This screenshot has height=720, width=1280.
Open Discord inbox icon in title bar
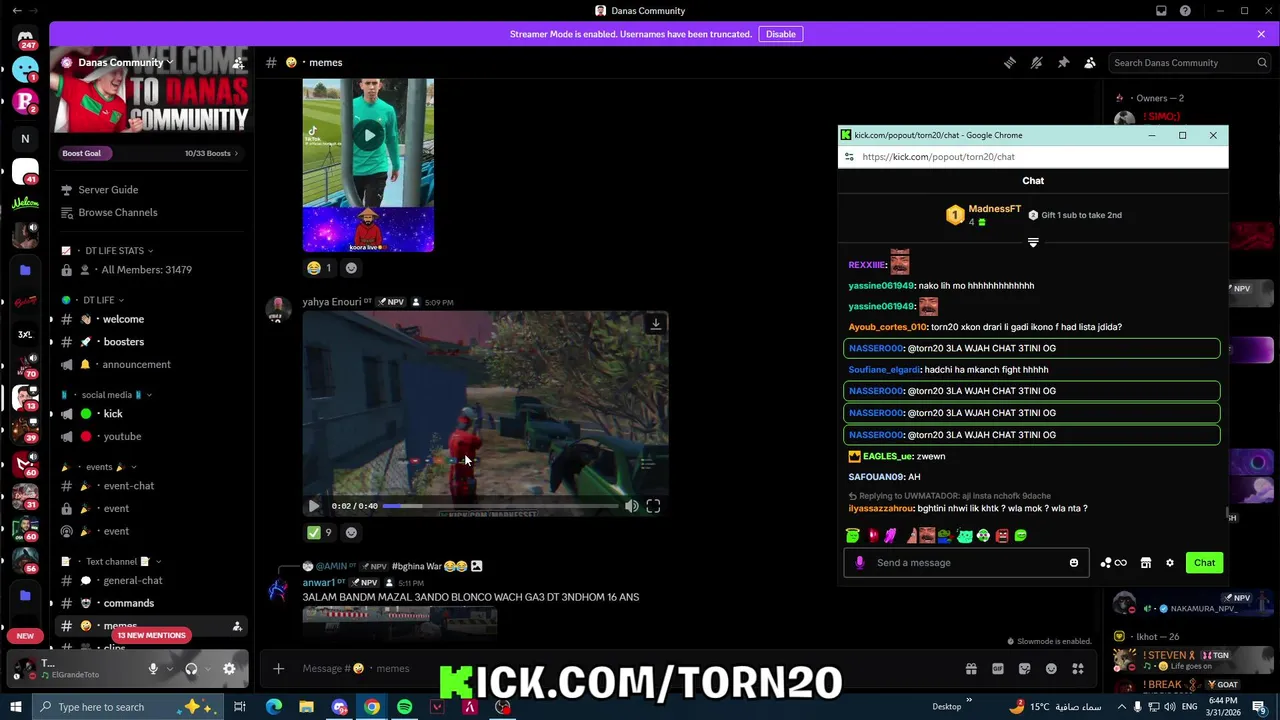pos(1161,11)
